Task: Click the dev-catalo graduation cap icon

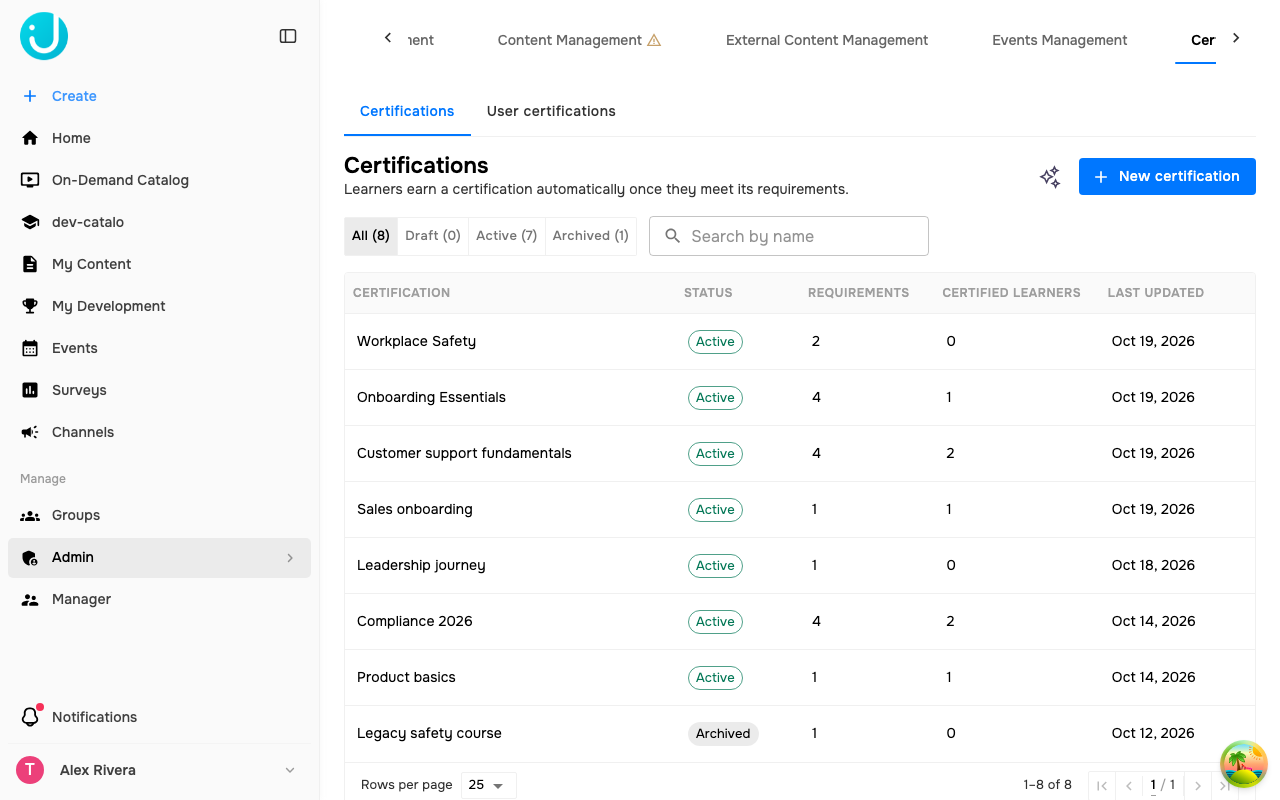Action: pyautogui.click(x=30, y=222)
